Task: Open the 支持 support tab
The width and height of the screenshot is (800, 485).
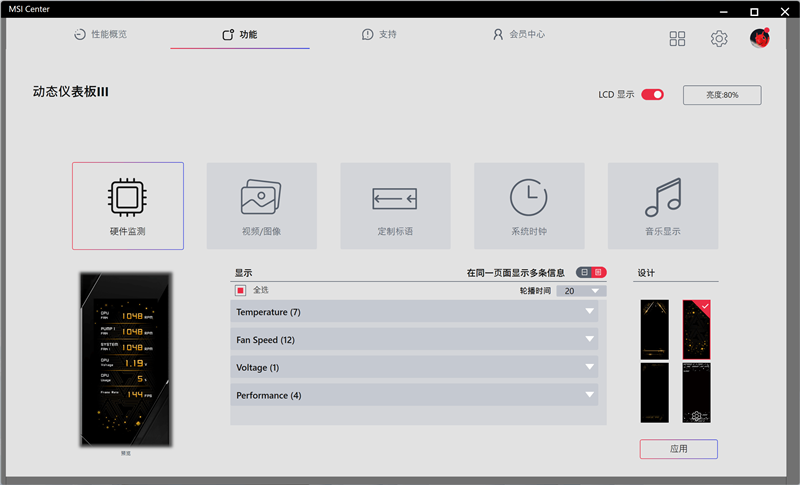Action: click(379, 34)
